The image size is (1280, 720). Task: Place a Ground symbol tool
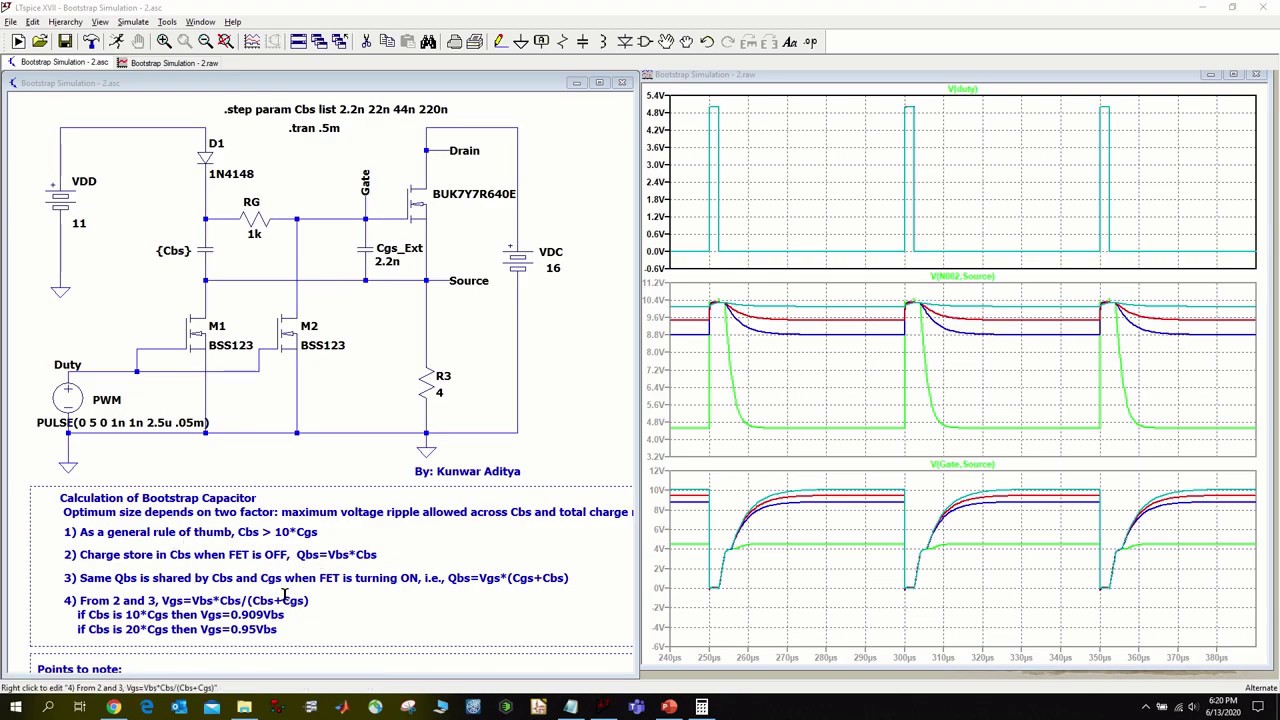521,42
